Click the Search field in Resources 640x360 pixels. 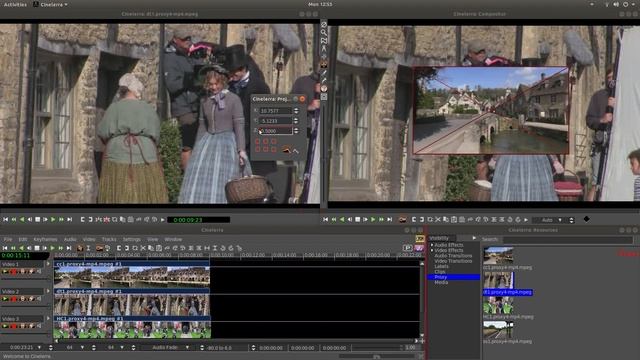click(x=568, y=239)
